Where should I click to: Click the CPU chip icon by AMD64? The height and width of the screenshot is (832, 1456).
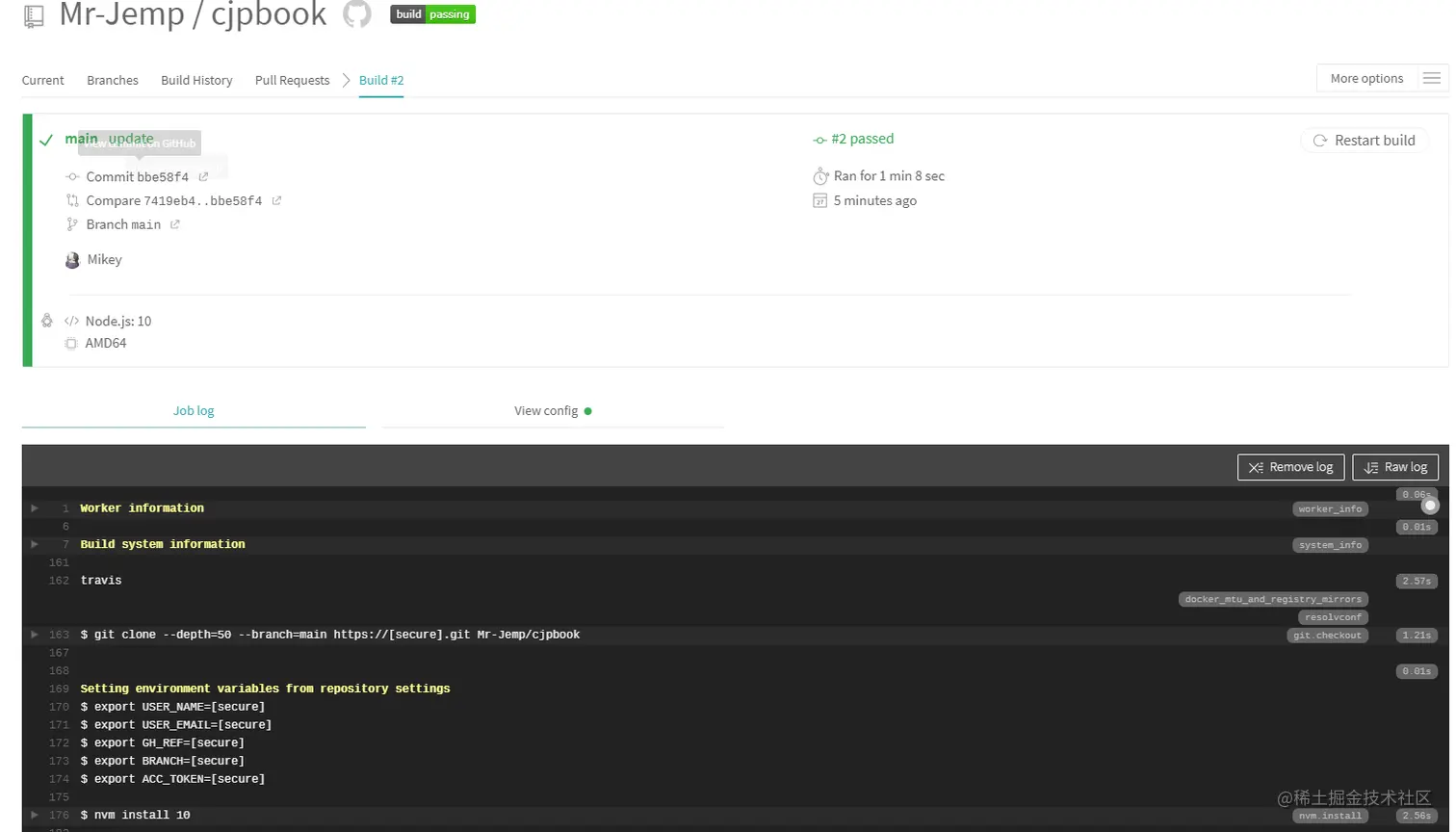[70, 344]
